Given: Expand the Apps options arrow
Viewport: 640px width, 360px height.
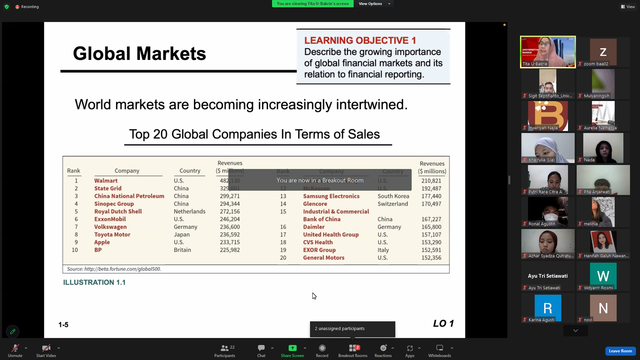Looking at the screenshot, I should pos(419,348).
